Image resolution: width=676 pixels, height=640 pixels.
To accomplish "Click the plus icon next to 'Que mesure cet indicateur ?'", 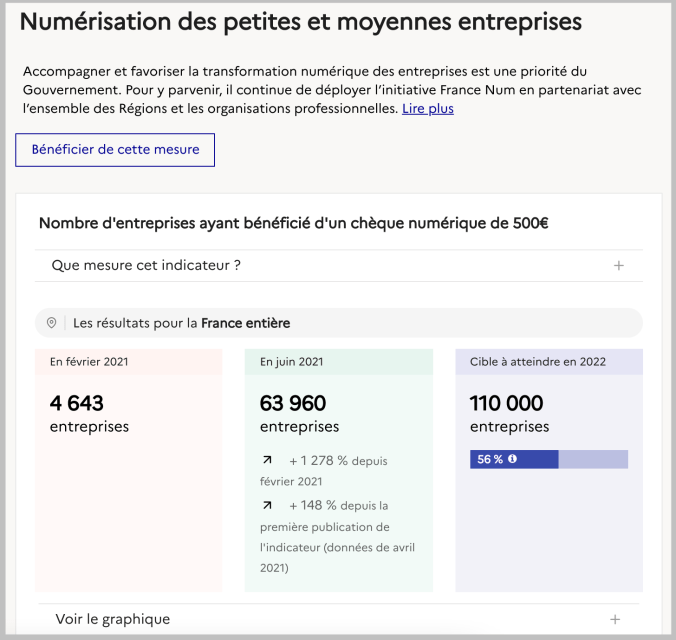I will click(x=618, y=266).
